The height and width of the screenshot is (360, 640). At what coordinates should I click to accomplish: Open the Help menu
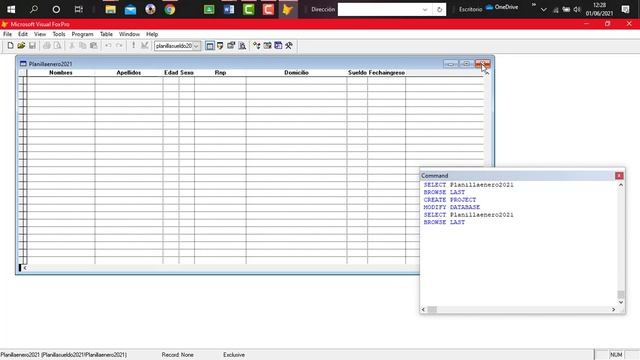152,34
